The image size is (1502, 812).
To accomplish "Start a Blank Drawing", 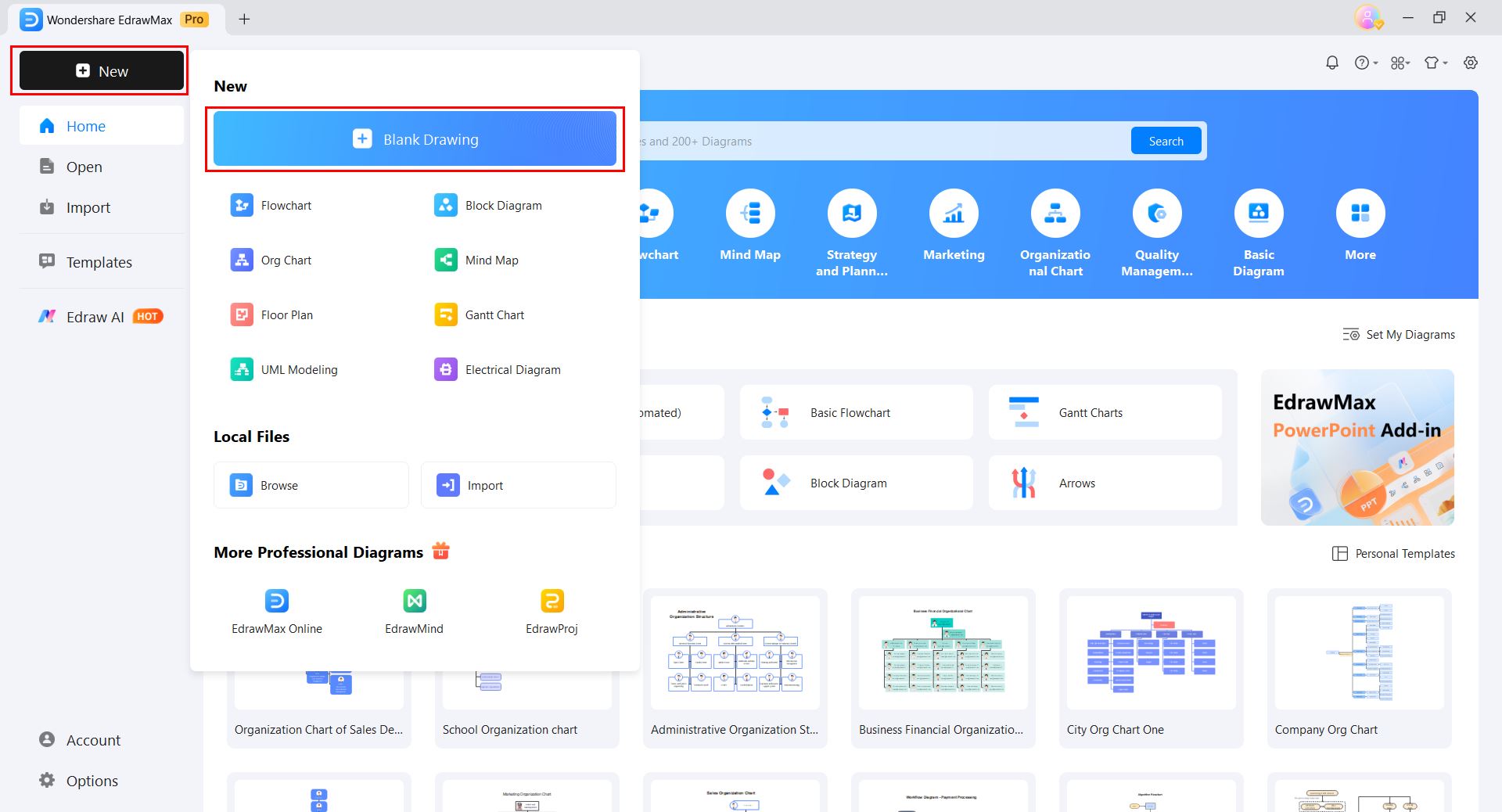I will pos(415,139).
